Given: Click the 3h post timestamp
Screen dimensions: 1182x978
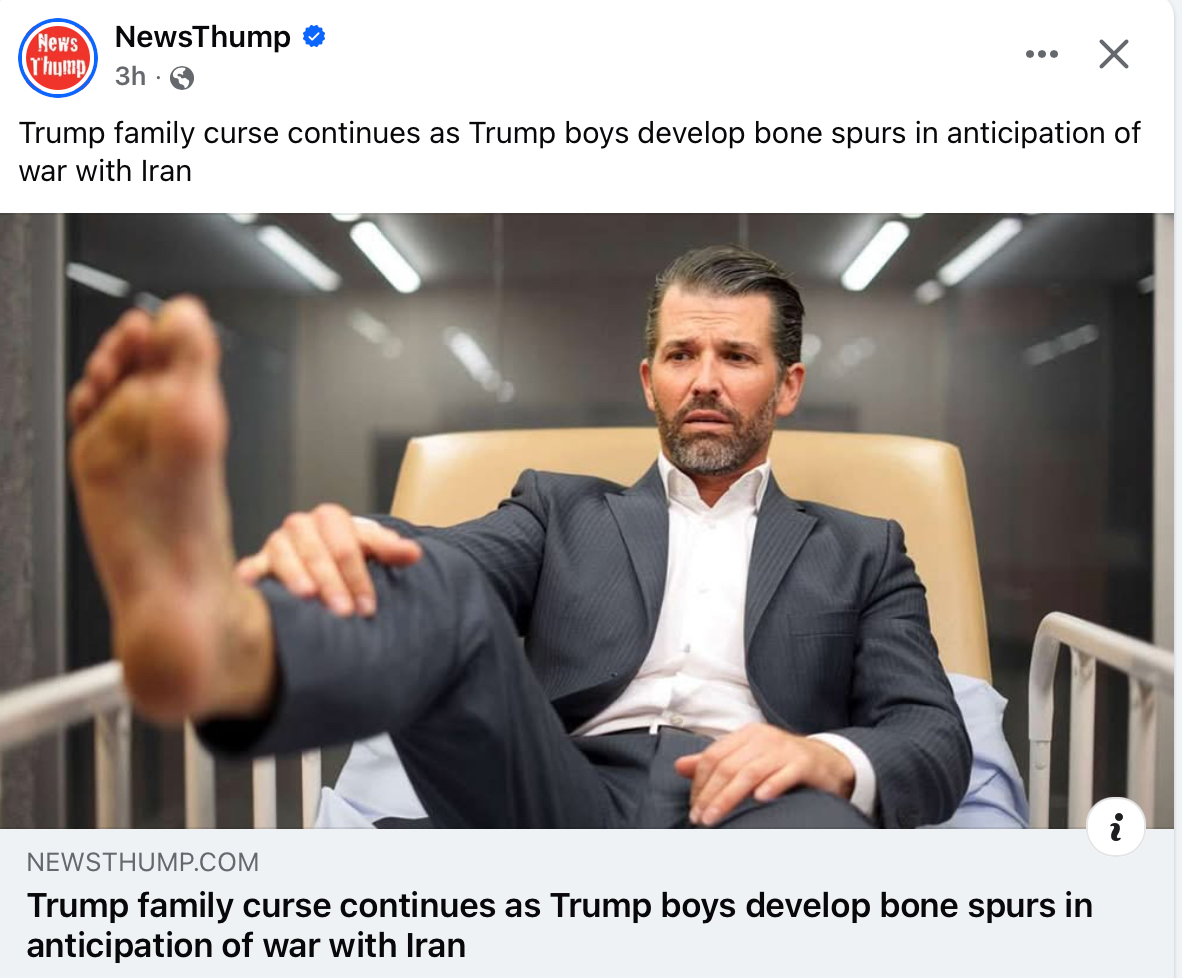Looking at the screenshot, I should (x=130, y=76).
